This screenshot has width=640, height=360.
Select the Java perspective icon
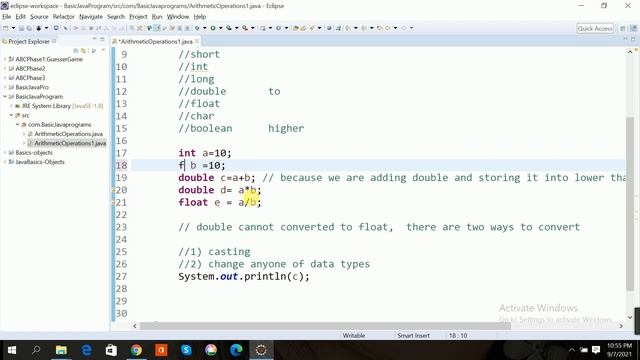[x=633, y=29]
